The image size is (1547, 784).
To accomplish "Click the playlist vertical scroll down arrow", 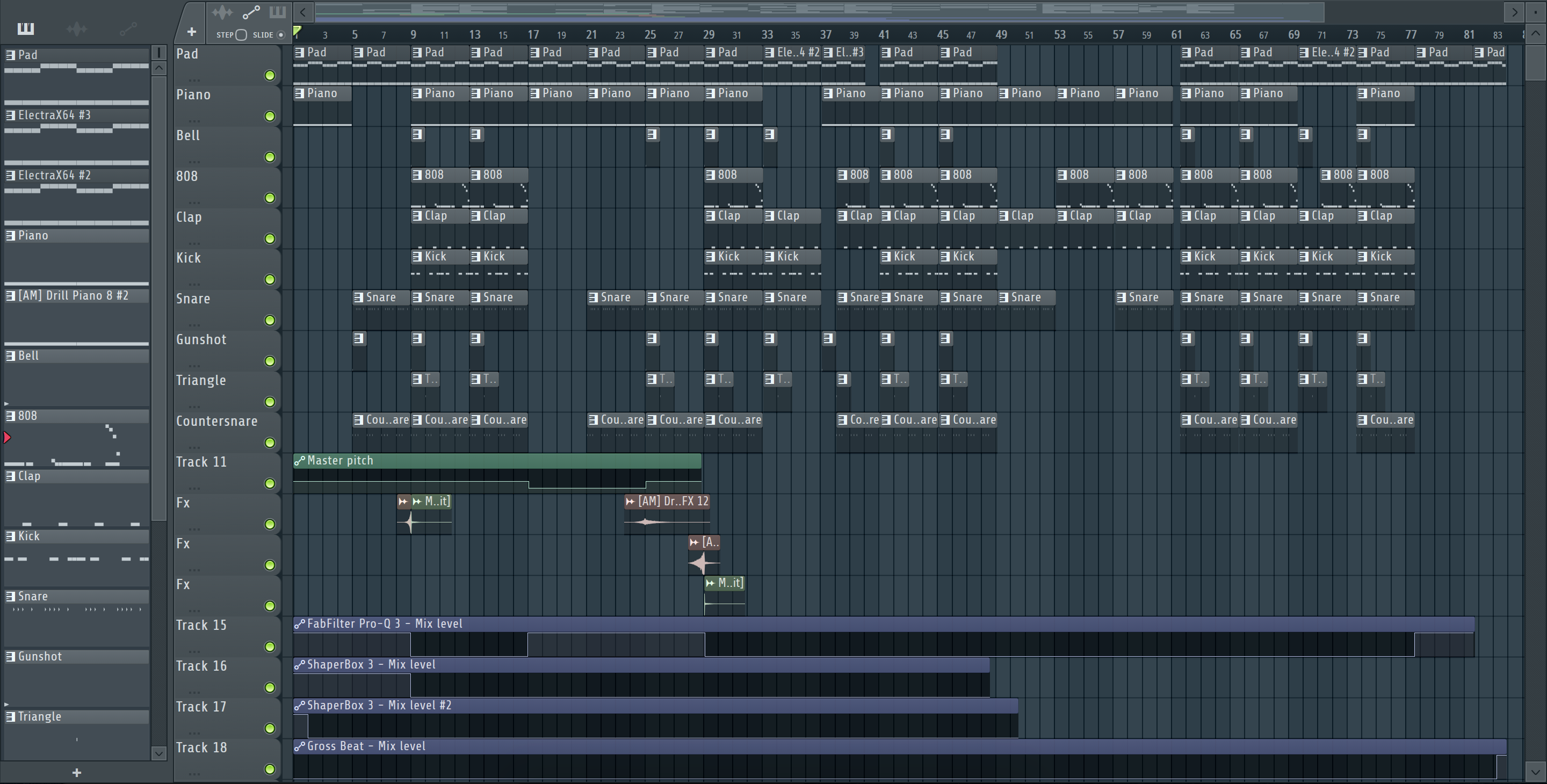I will (x=1535, y=772).
